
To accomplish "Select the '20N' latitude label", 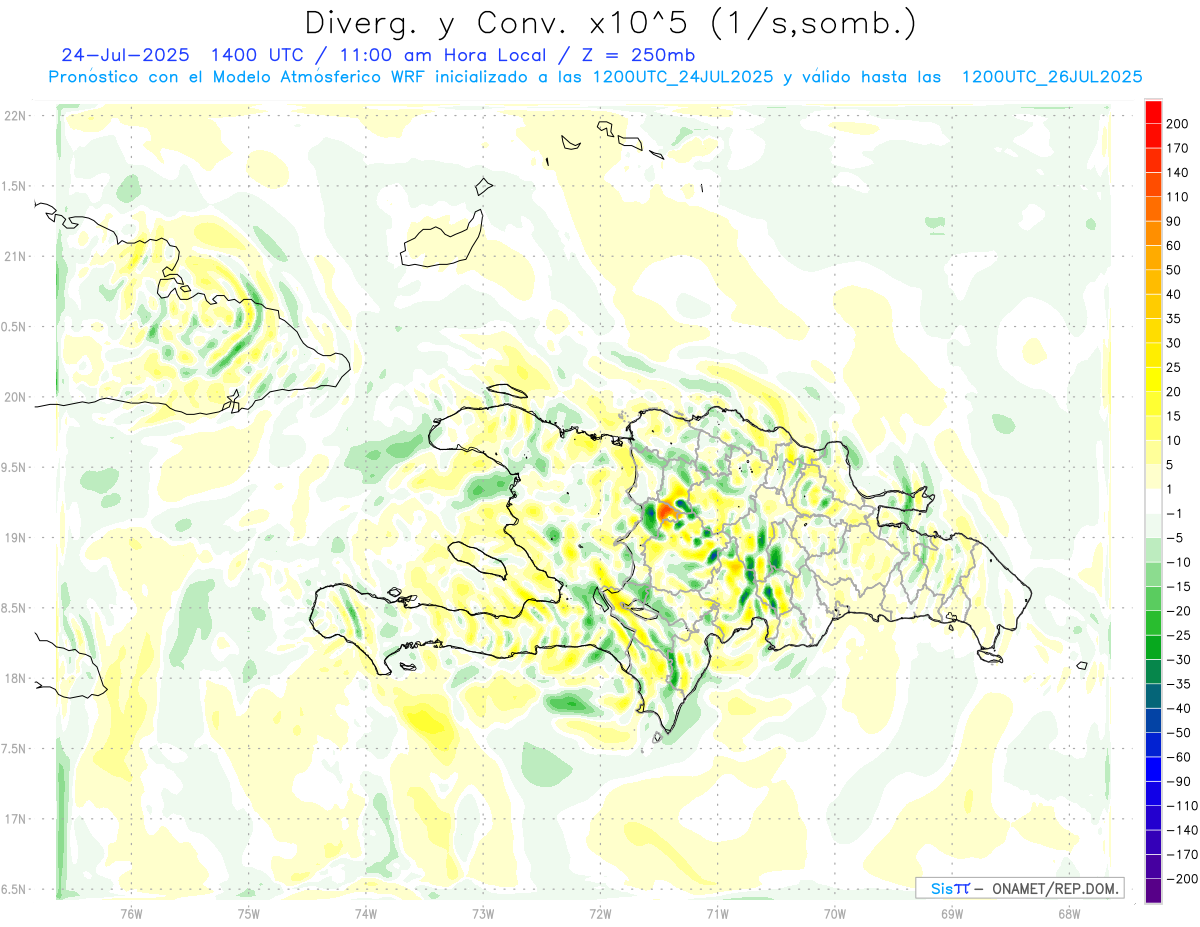I will pos(14,397).
